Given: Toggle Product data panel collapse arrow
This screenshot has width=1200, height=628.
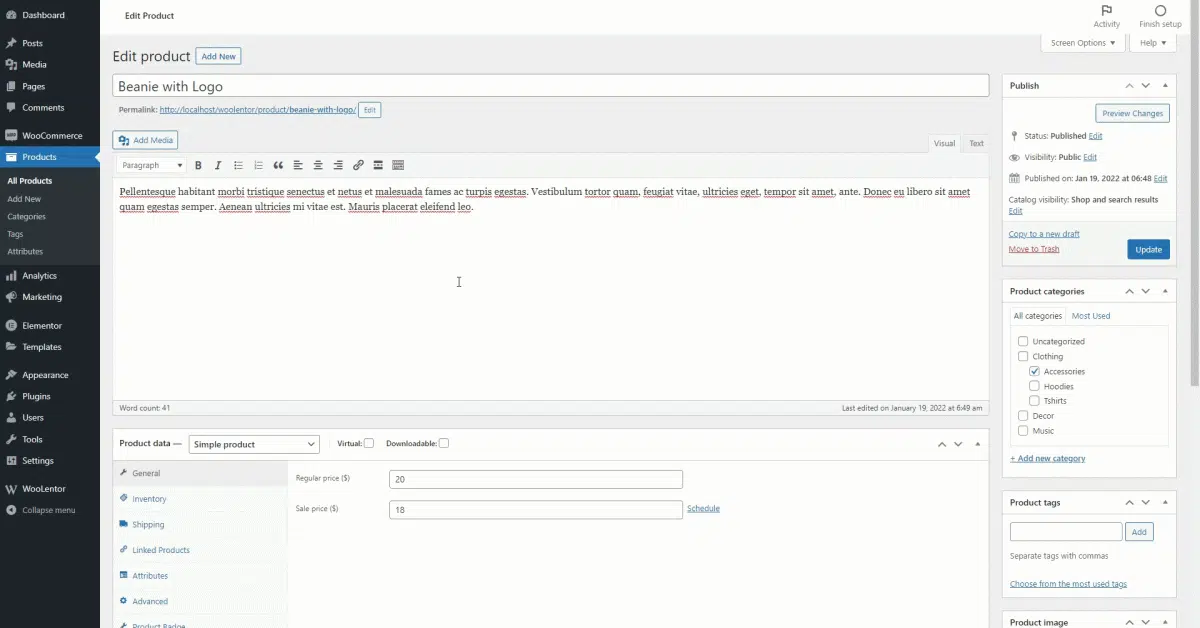Looking at the screenshot, I should click(977, 444).
